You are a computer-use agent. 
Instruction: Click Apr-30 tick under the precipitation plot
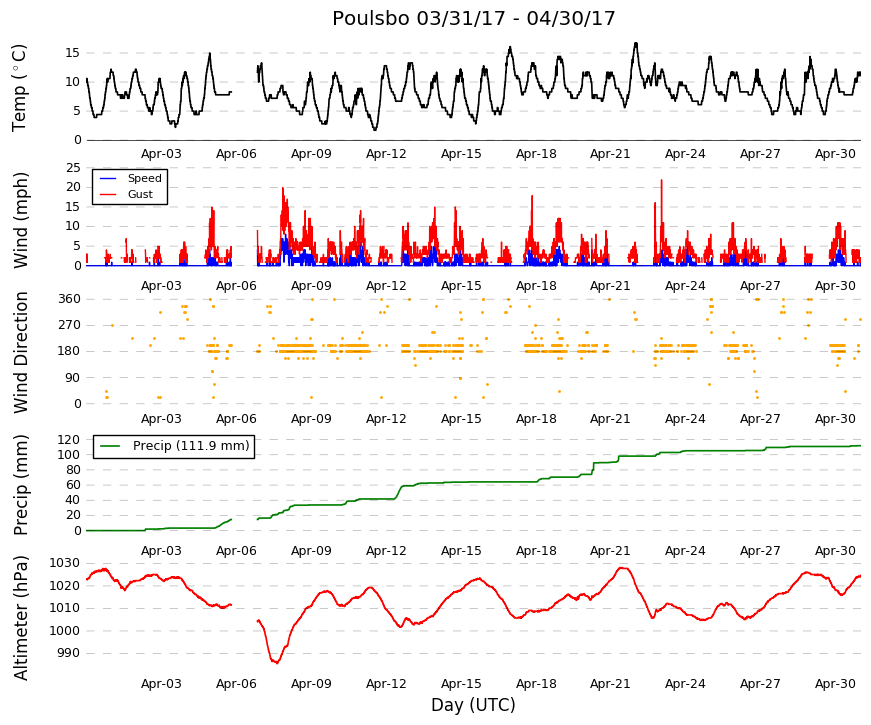pos(835,551)
